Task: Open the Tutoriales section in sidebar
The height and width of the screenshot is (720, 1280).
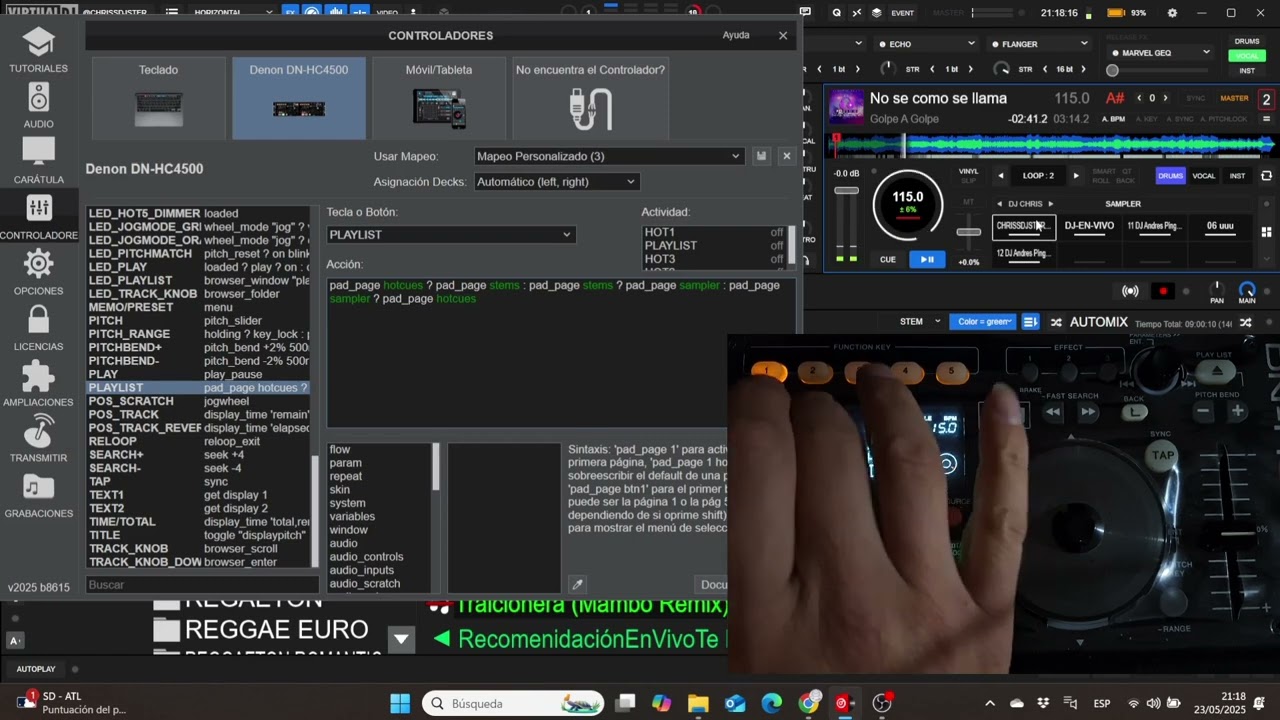Action: 38,50
